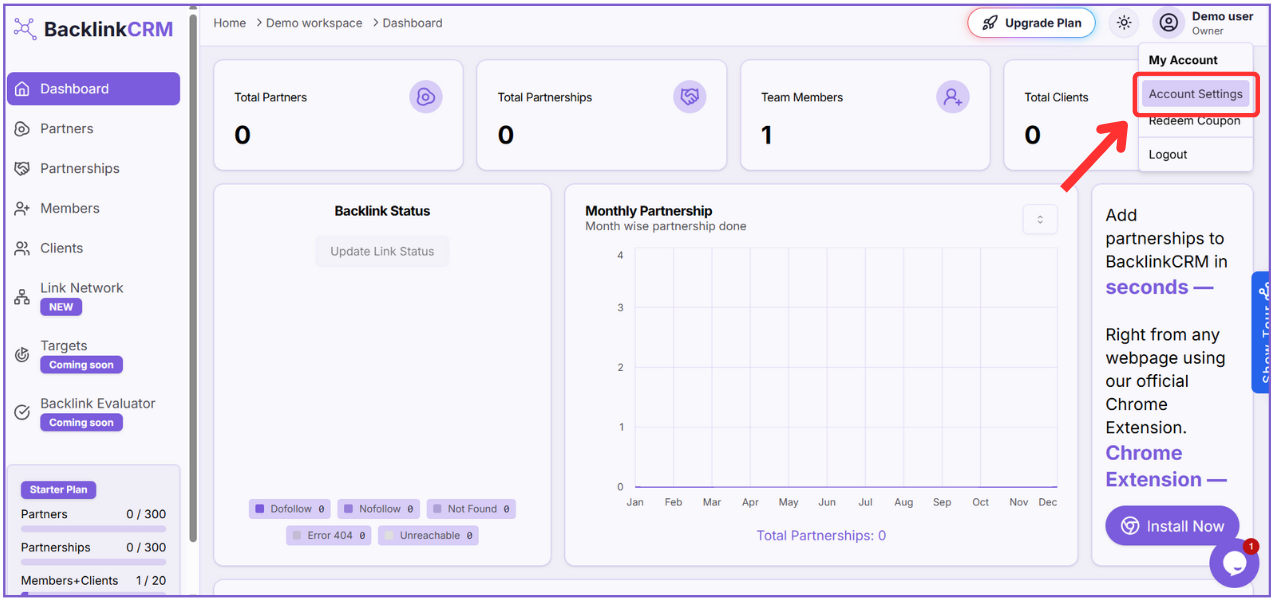Open the chat support bubble

pos(1233,563)
